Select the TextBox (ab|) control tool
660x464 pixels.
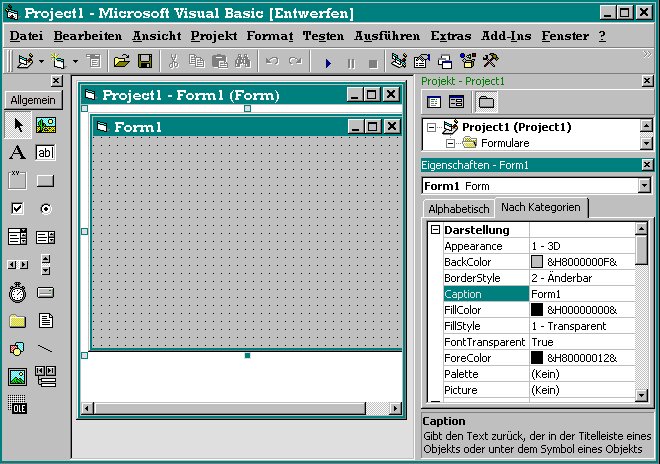tap(45, 152)
